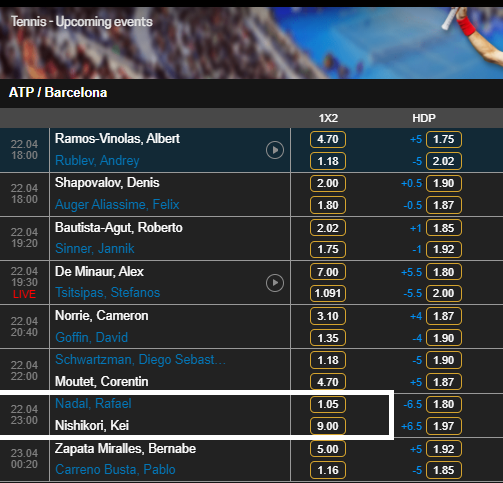
Task: Open Rublev, Andrey player link
Action: click(x=97, y=161)
